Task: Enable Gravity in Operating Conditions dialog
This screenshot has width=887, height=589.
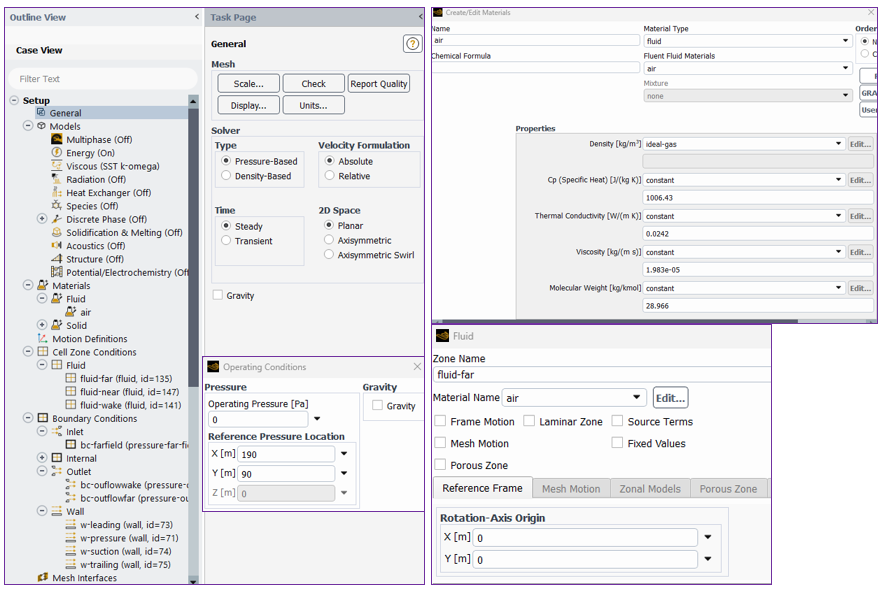Action: click(377, 405)
